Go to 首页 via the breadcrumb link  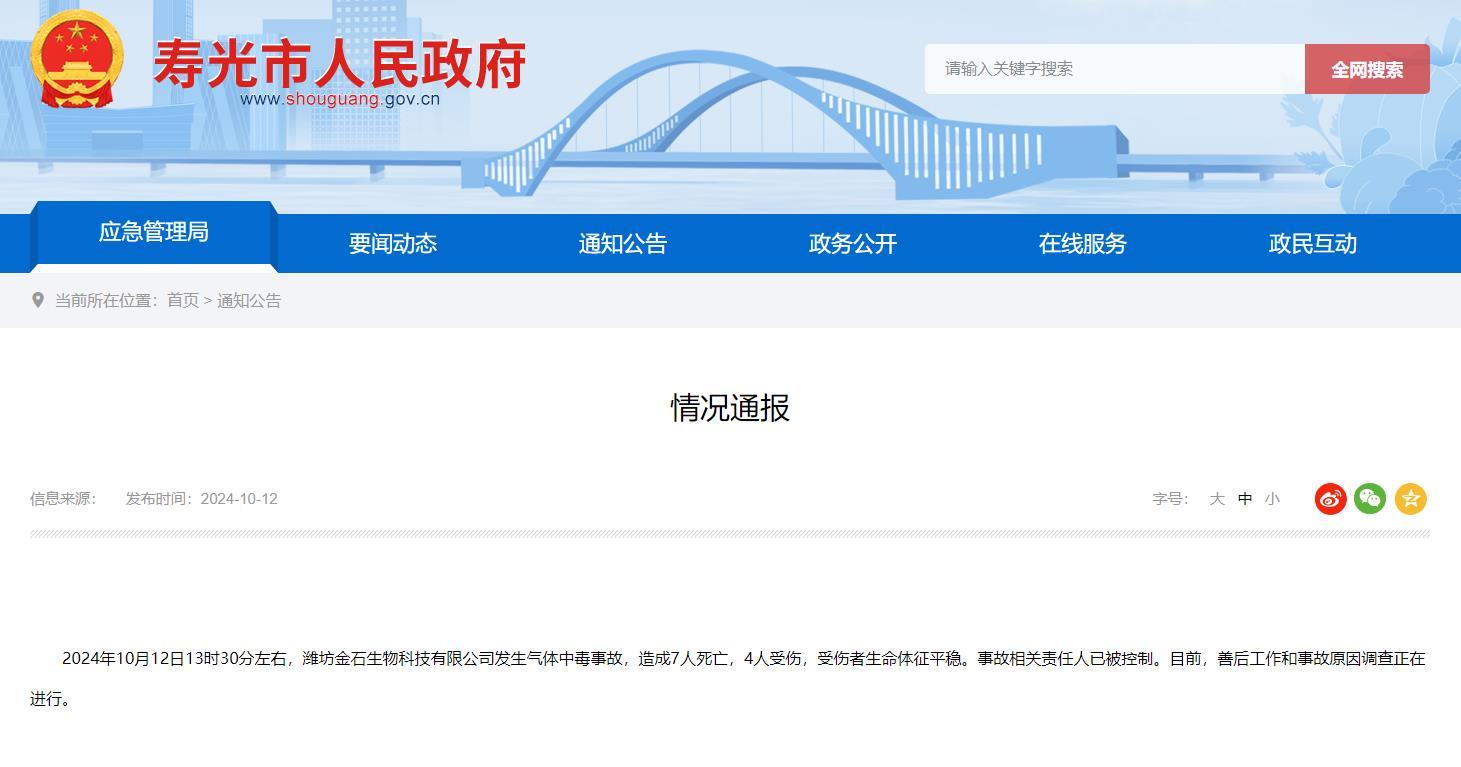[181, 300]
